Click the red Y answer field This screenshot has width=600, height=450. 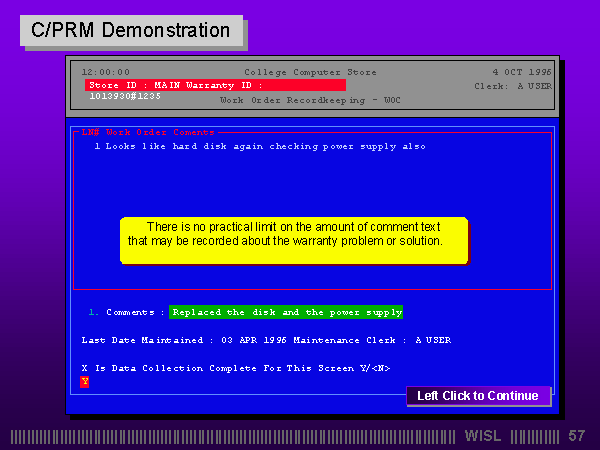coord(85,381)
